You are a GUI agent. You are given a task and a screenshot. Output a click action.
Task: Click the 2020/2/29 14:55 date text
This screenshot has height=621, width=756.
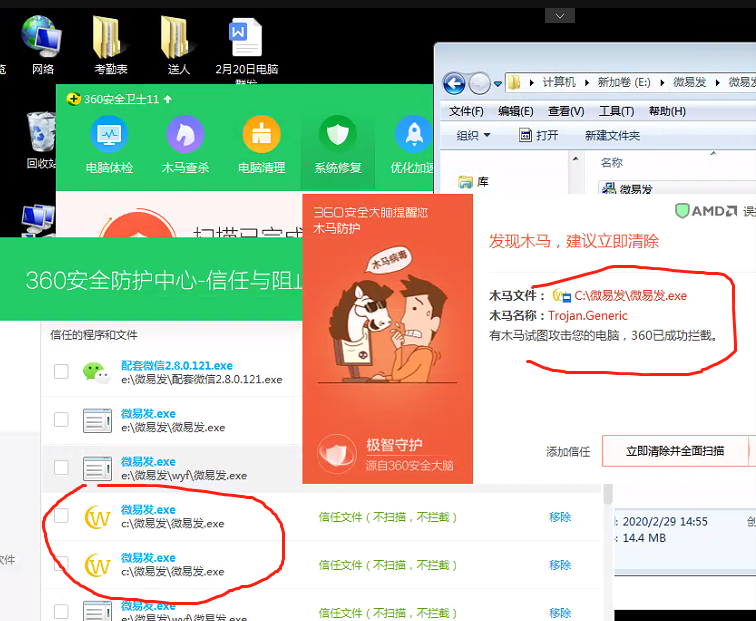click(665, 522)
